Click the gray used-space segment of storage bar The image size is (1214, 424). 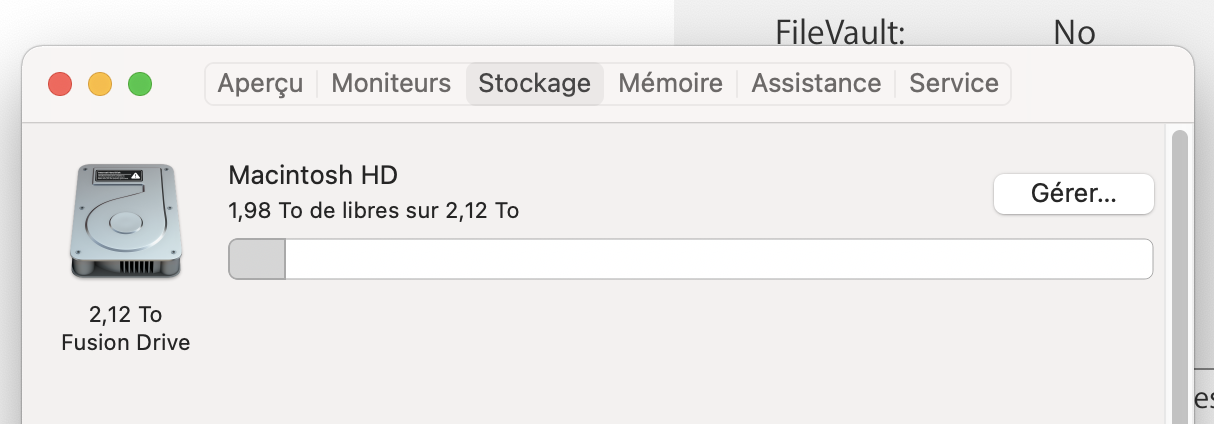point(257,259)
